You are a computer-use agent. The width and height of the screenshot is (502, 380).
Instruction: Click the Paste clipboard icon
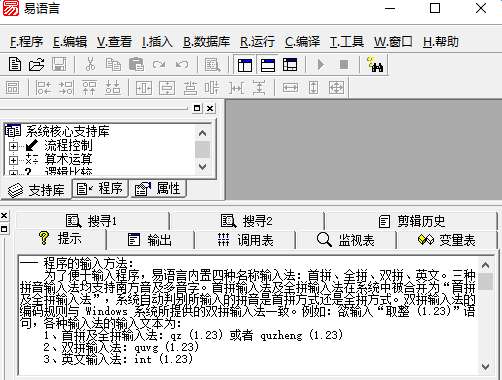click(136, 64)
